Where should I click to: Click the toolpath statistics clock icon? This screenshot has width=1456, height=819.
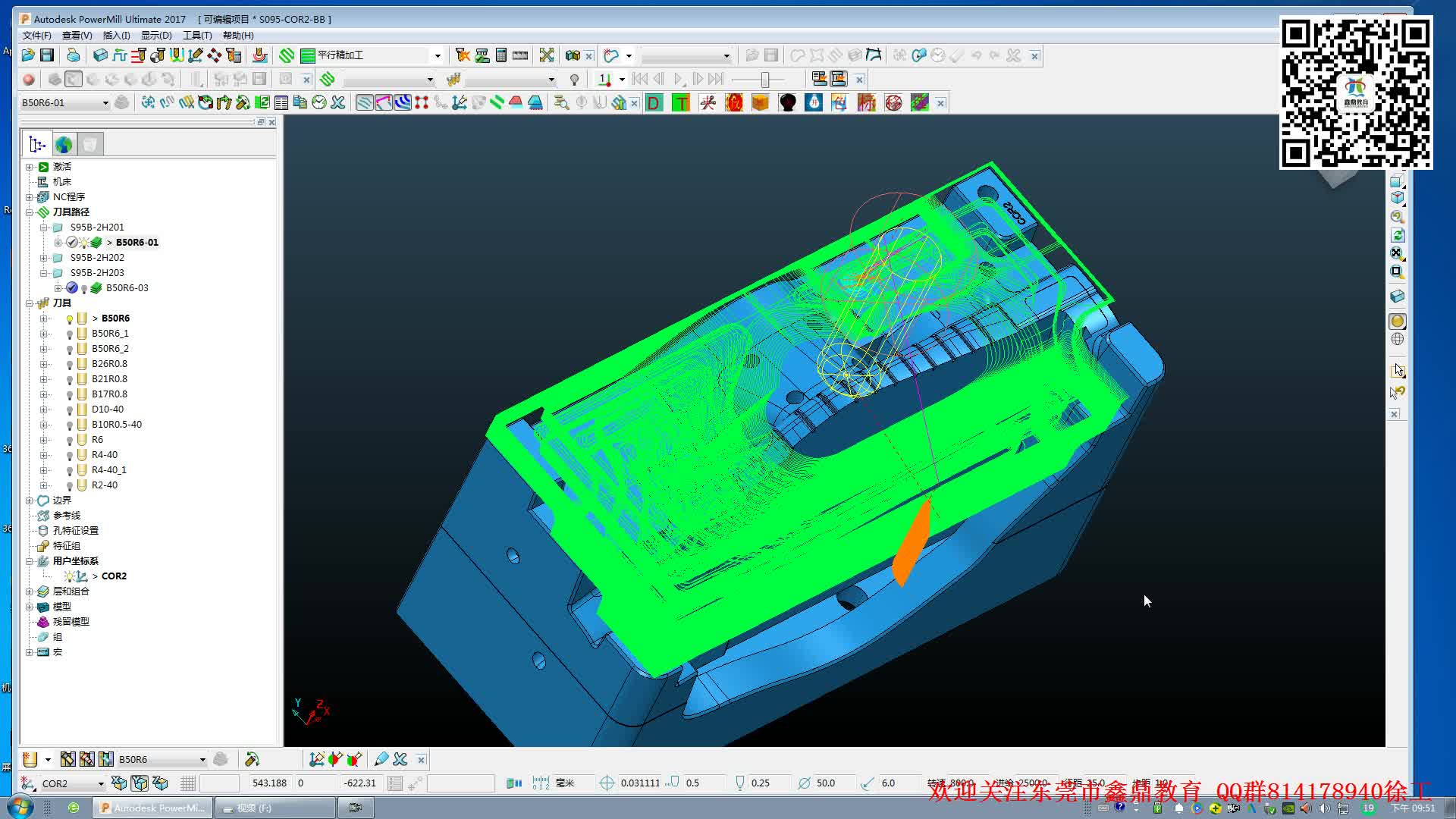(x=319, y=103)
